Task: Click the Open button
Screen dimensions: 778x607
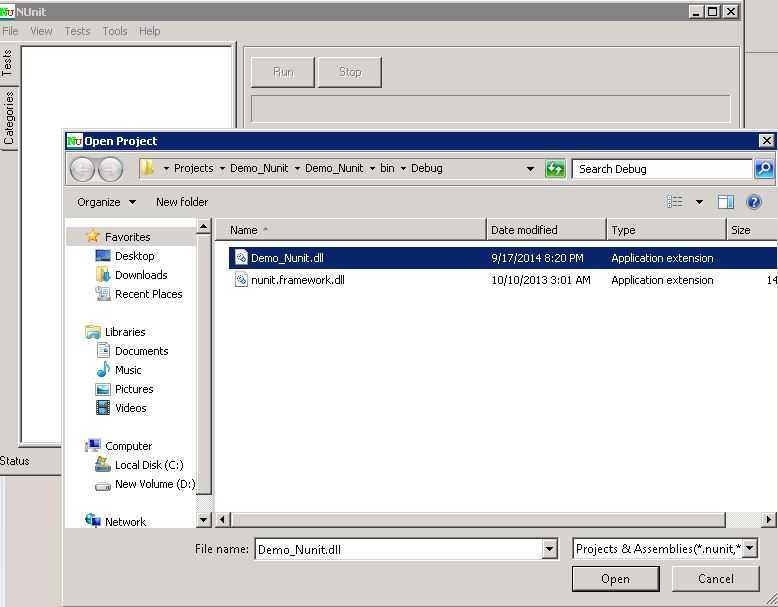Action: click(x=615, y=579)
